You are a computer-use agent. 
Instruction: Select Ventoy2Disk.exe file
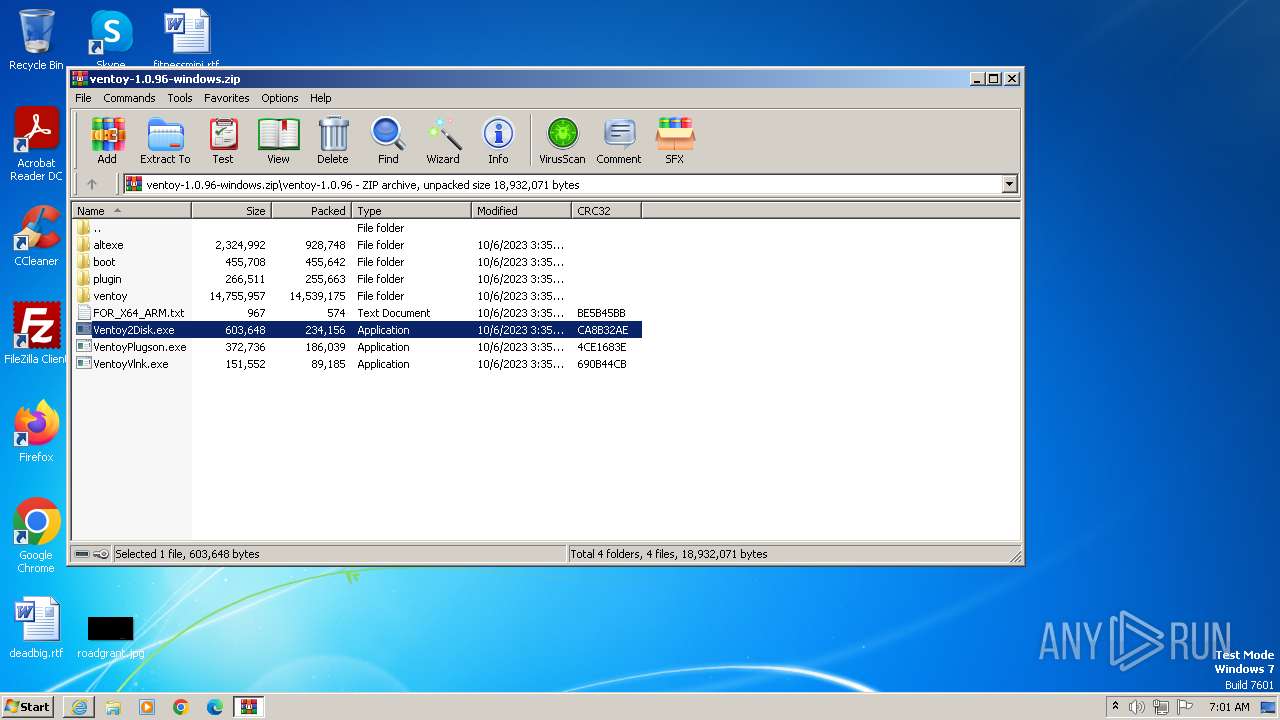pos(357,330)
